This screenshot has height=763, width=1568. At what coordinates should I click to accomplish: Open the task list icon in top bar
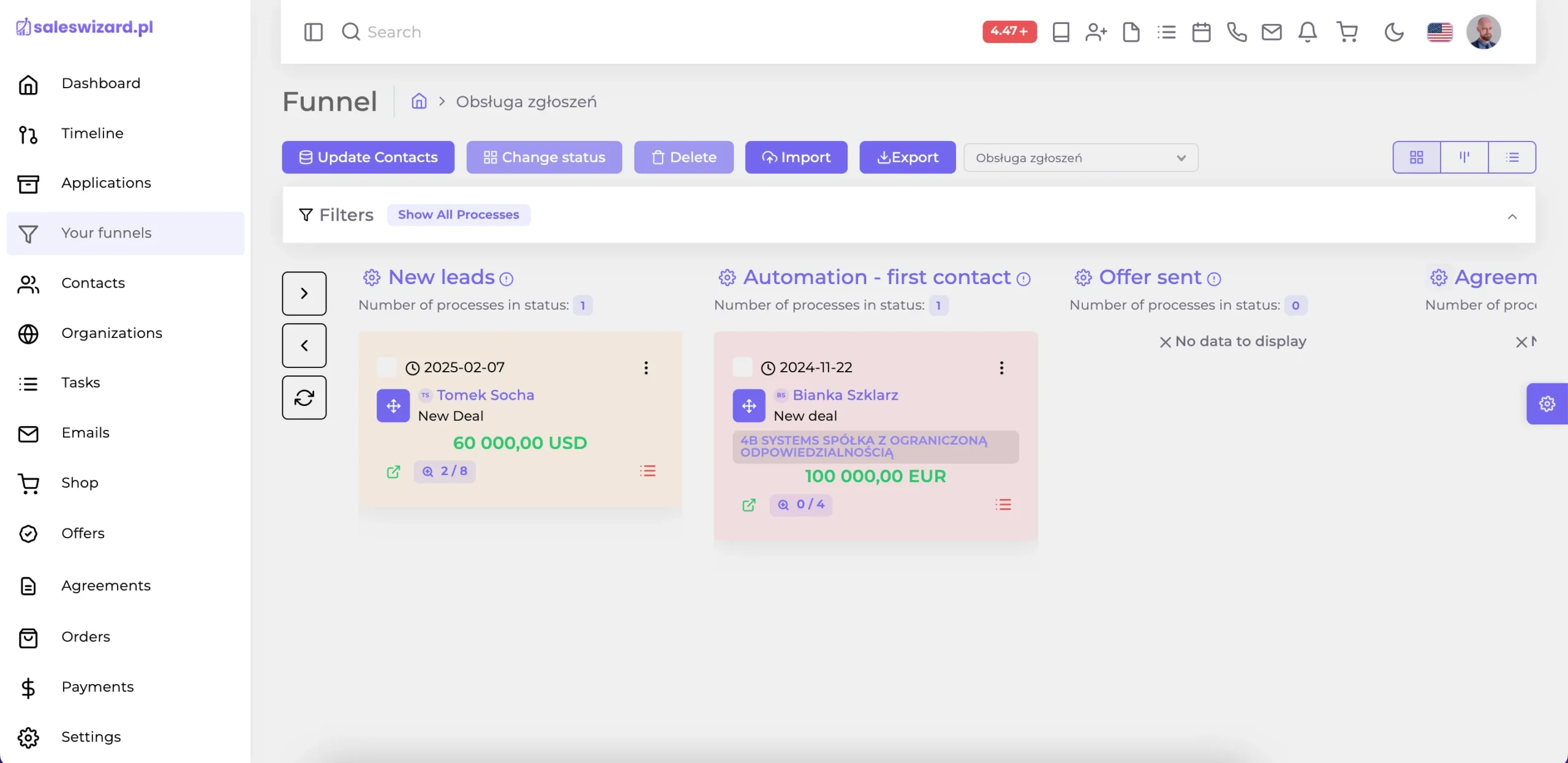coord(1166,32)
